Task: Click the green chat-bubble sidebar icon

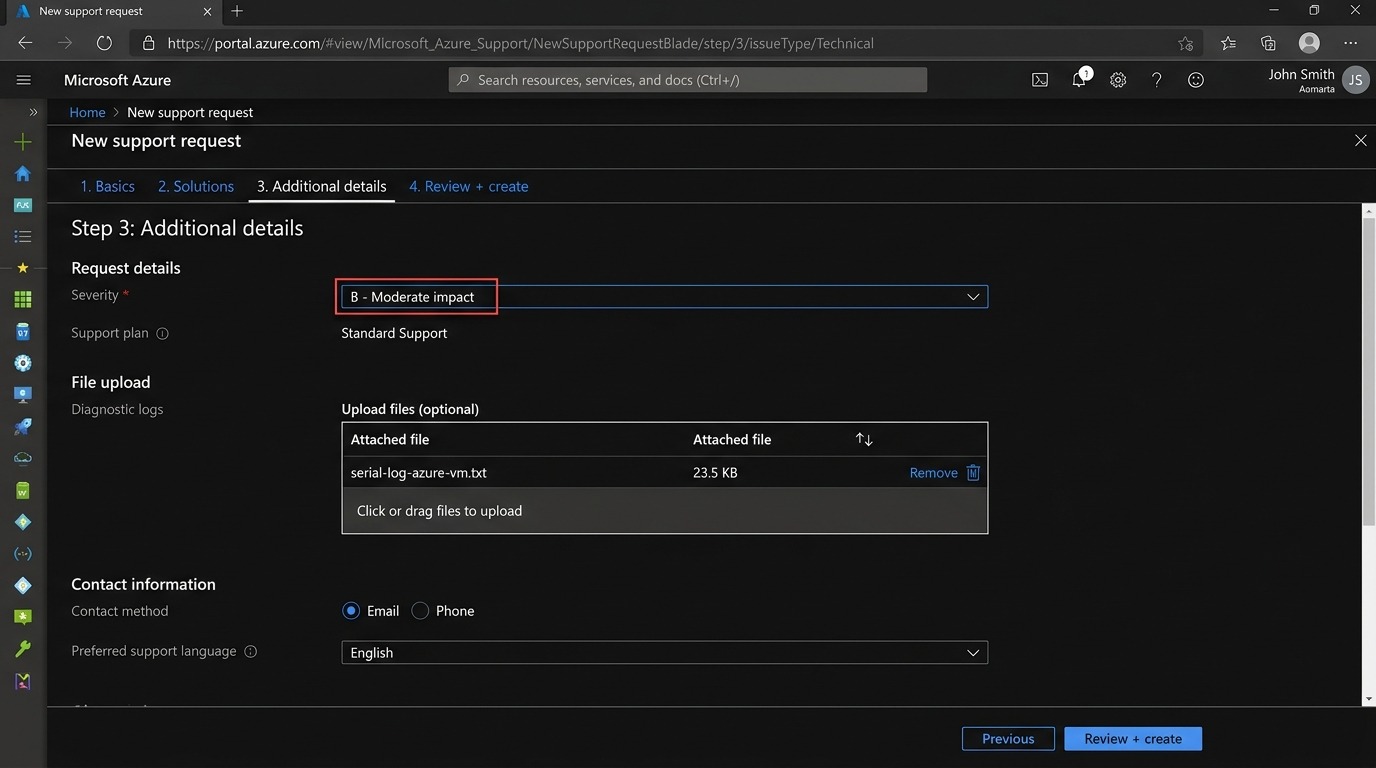Action: 23,617
